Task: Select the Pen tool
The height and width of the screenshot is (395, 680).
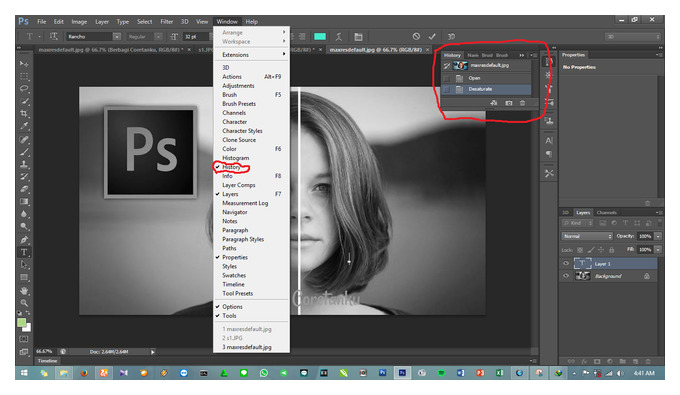Action: (24, 240)
